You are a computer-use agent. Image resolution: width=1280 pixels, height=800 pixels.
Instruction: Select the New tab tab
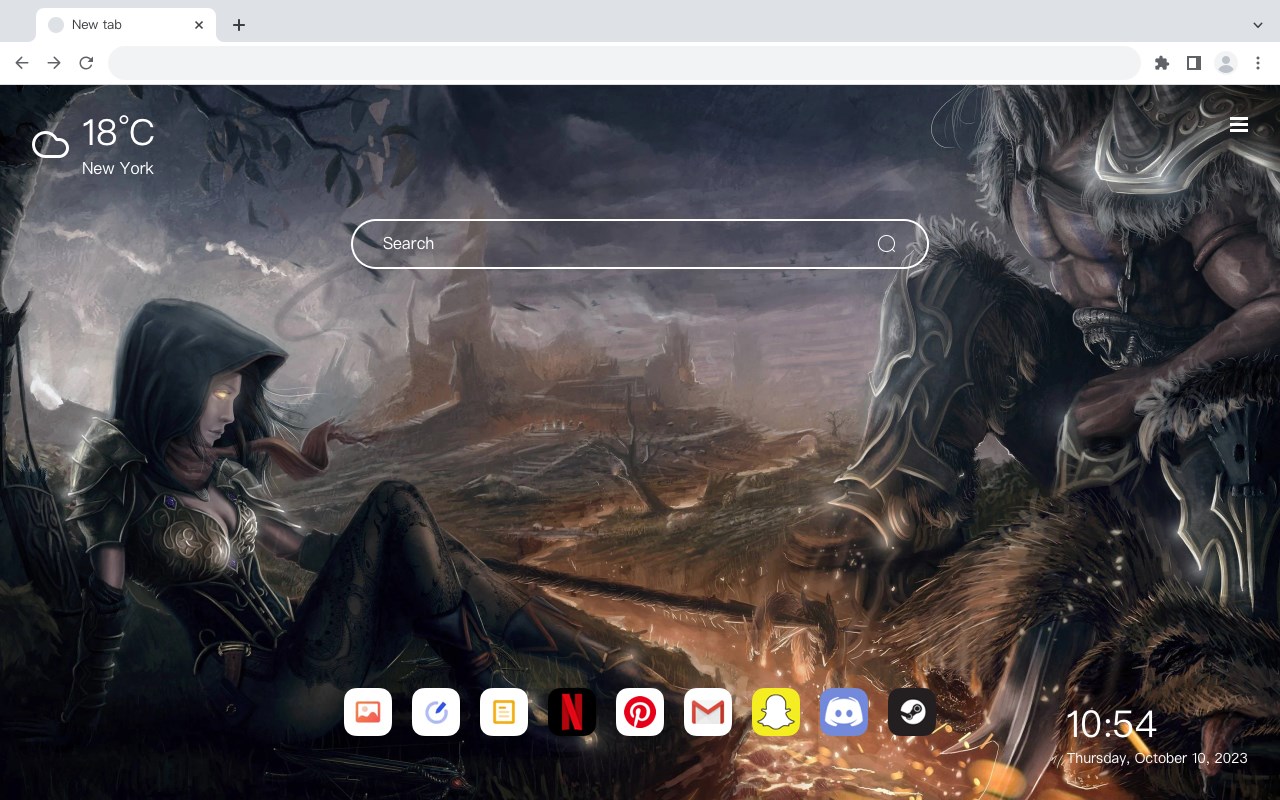click(x=126, y=25)
